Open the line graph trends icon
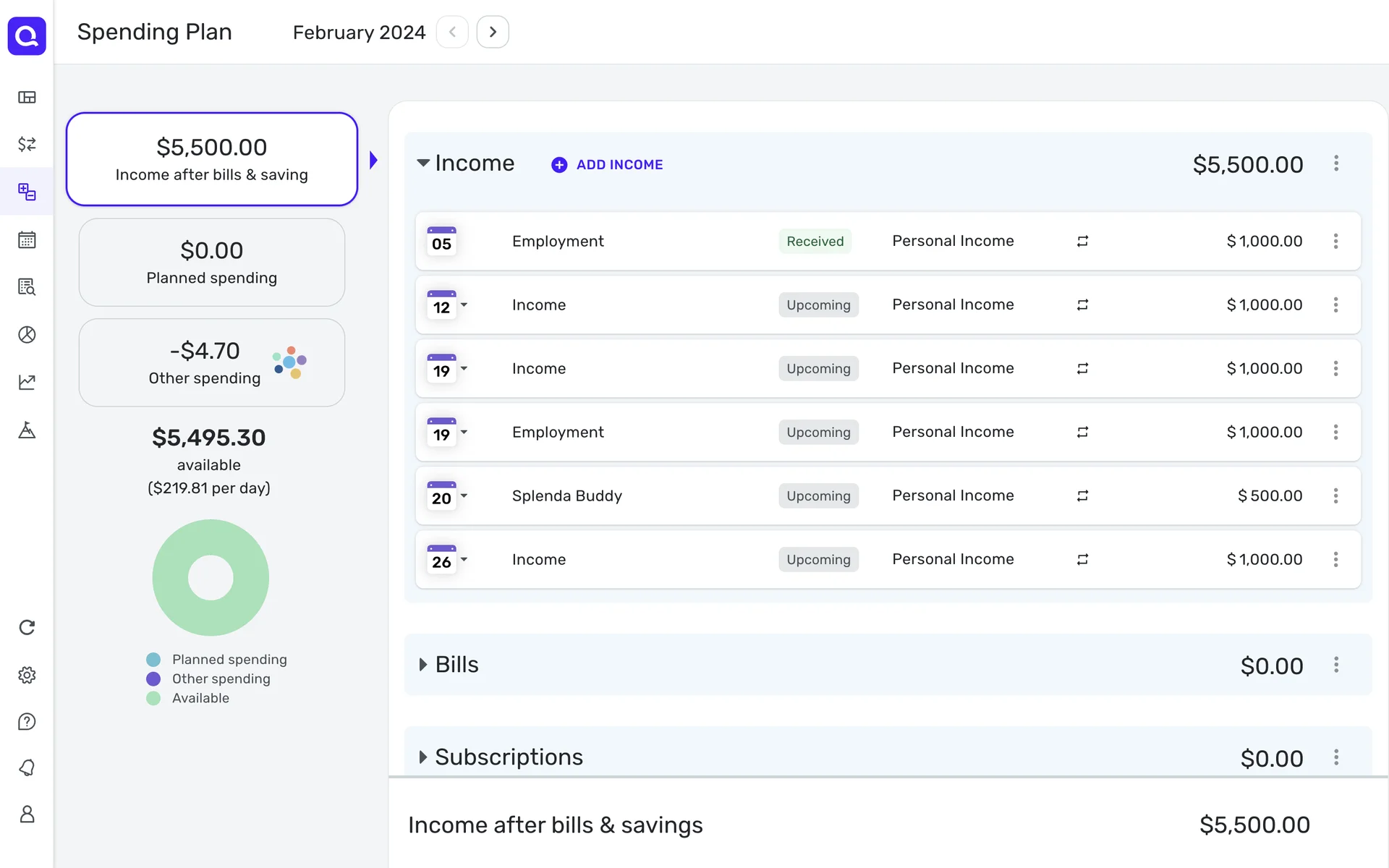Screen dimensions: 1389x868 (x=27, y=382)
